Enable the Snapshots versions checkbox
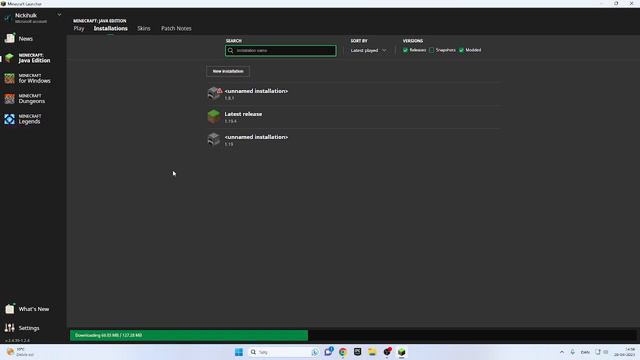This screenshot has width=640, height=360. 431,50
